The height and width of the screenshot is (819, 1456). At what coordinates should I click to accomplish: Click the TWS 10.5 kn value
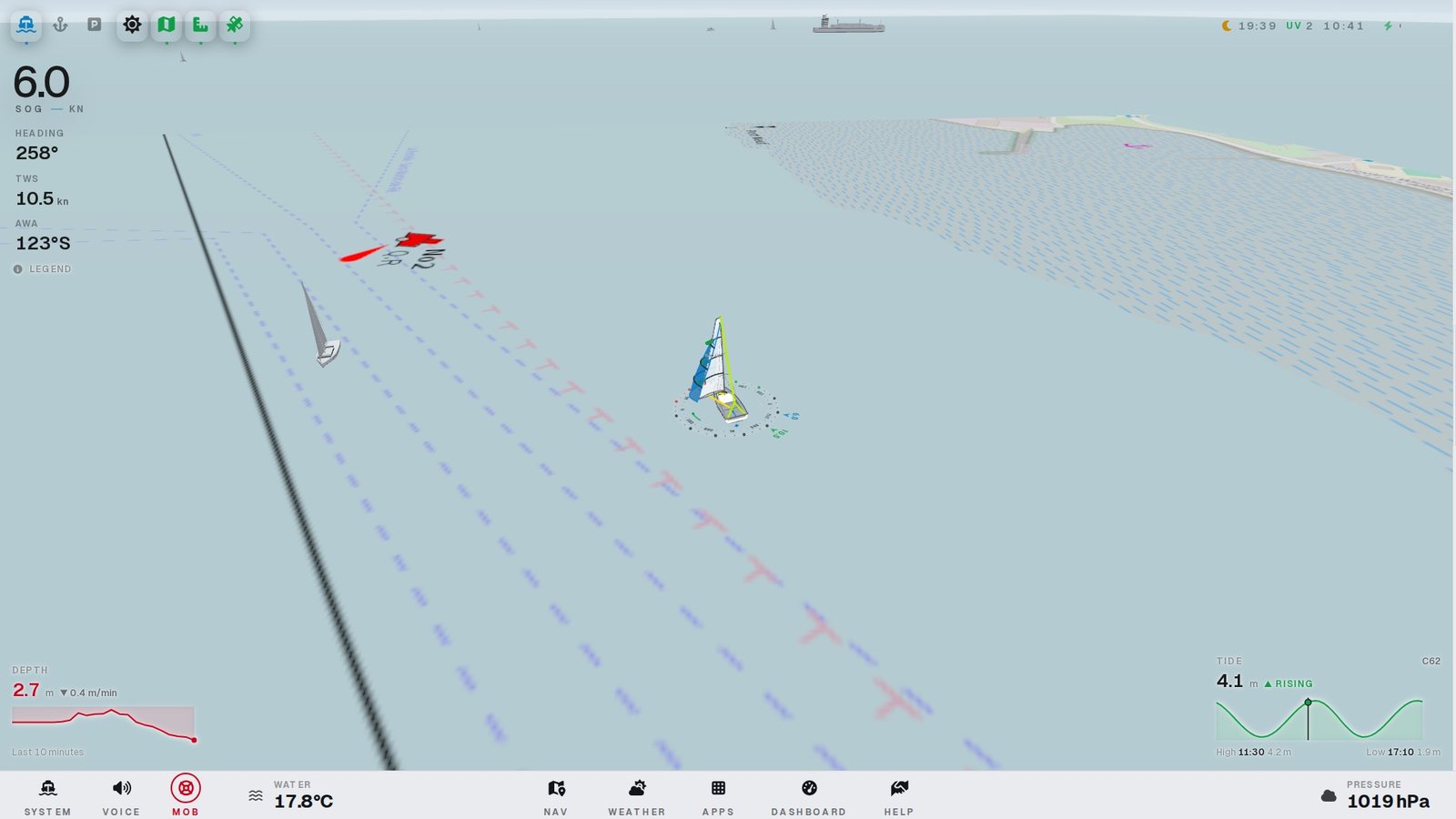point(42,198)
